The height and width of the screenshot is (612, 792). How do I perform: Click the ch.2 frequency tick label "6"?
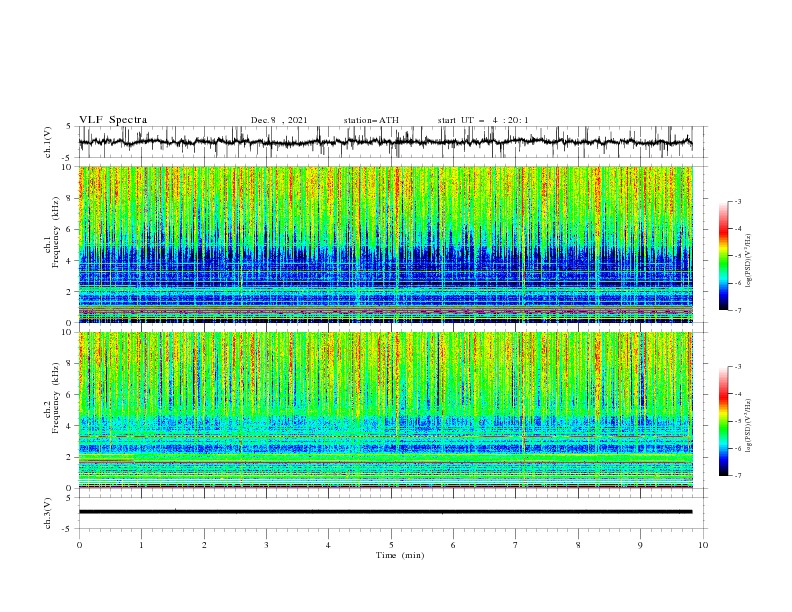pos(71,395)
